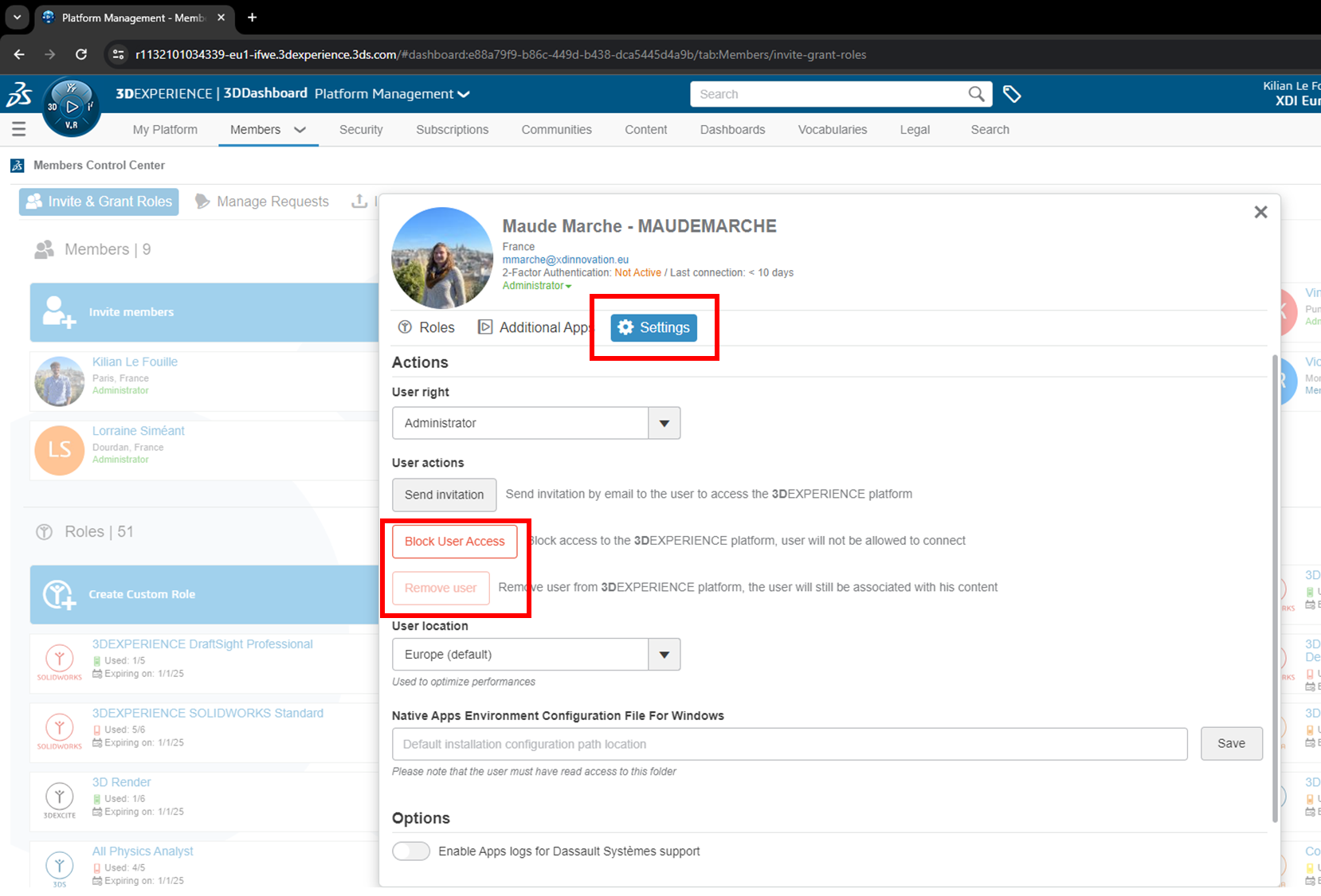Open the hamburger side menu
The image size is (1321, 896).
click(18, 129)
